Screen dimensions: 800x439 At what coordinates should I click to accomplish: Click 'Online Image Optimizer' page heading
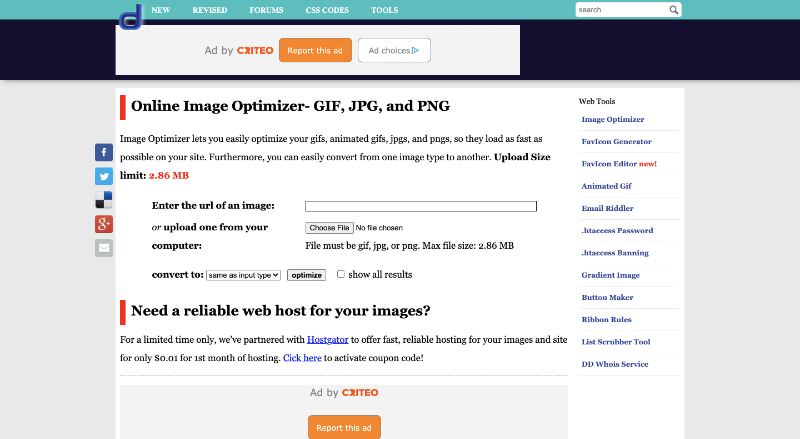pyautogui.click(x=290, y=106)
